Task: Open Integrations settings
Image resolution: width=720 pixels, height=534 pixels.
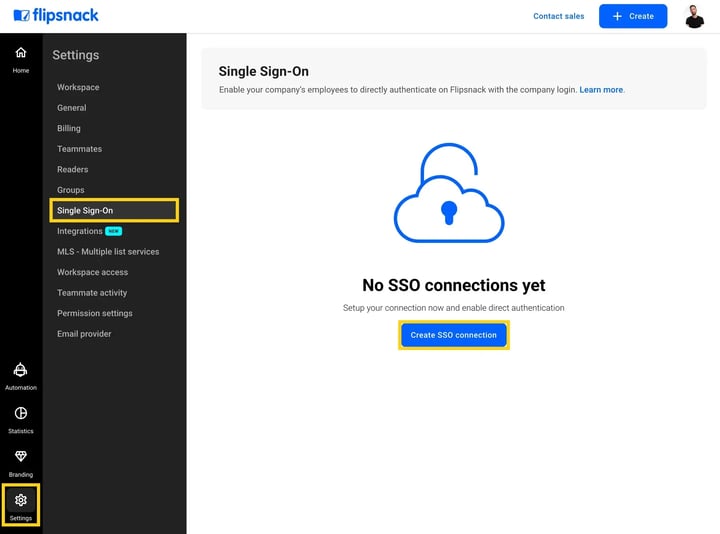Action: click(x=80, y=231)
